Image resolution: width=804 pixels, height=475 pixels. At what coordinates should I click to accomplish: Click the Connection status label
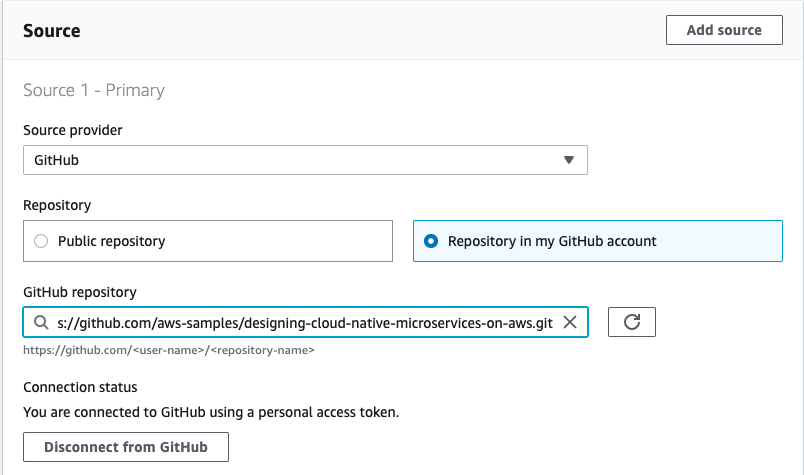coord(80,387)
